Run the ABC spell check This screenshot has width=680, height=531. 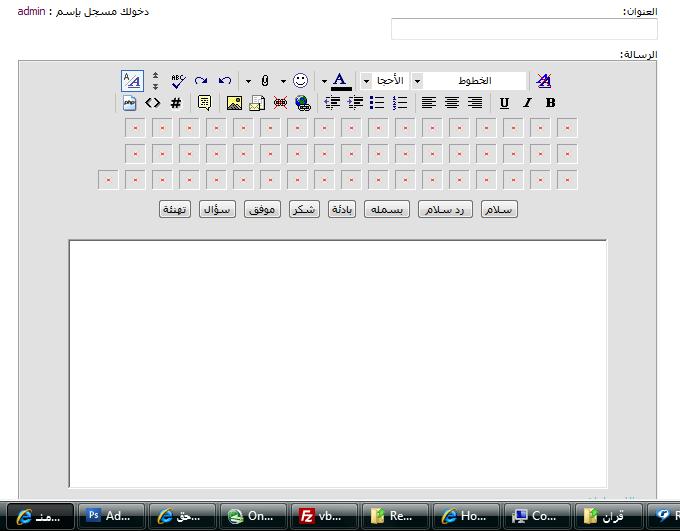point(178,81)
